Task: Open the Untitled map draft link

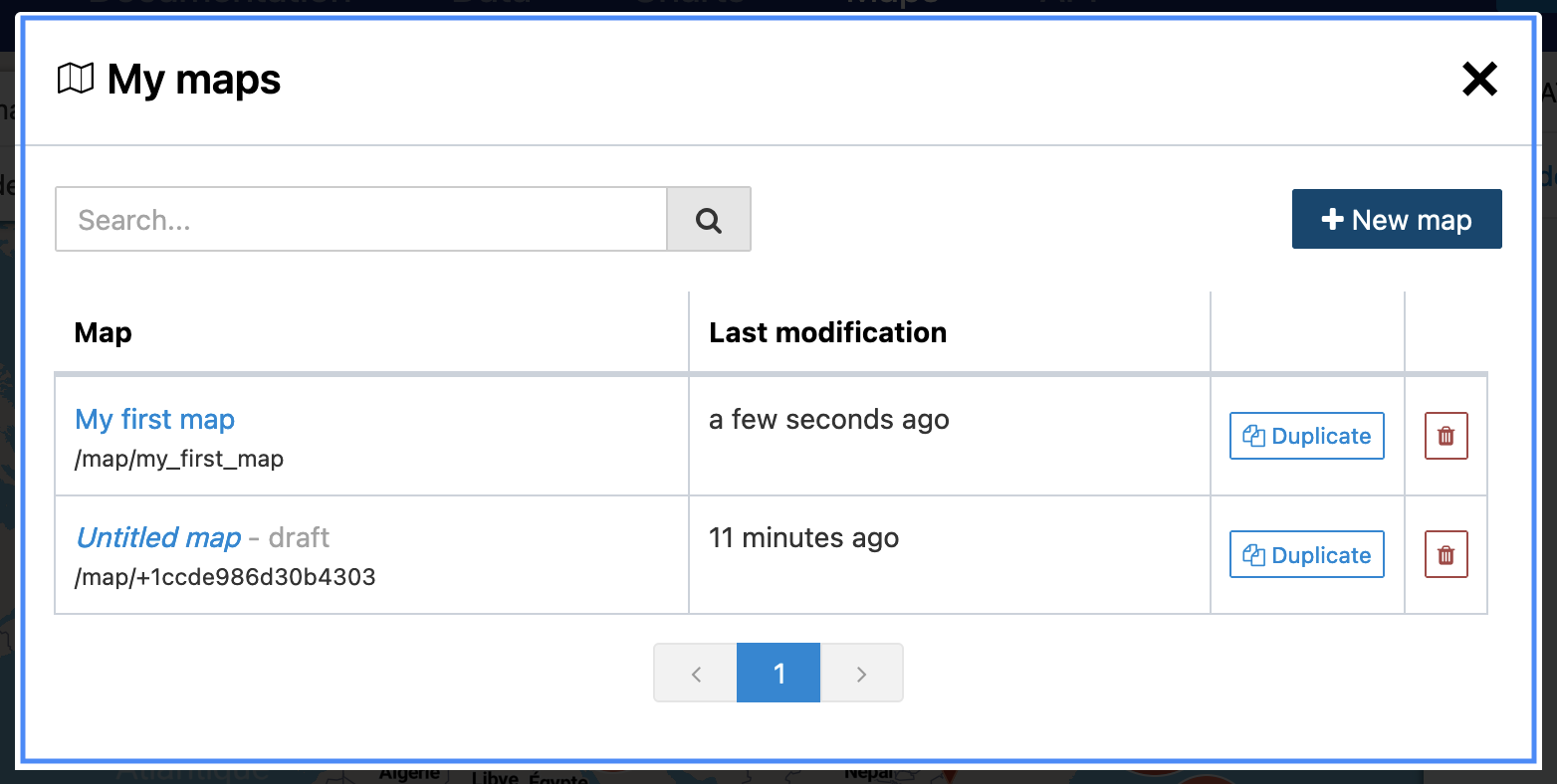Action: [x=159, y=538]
